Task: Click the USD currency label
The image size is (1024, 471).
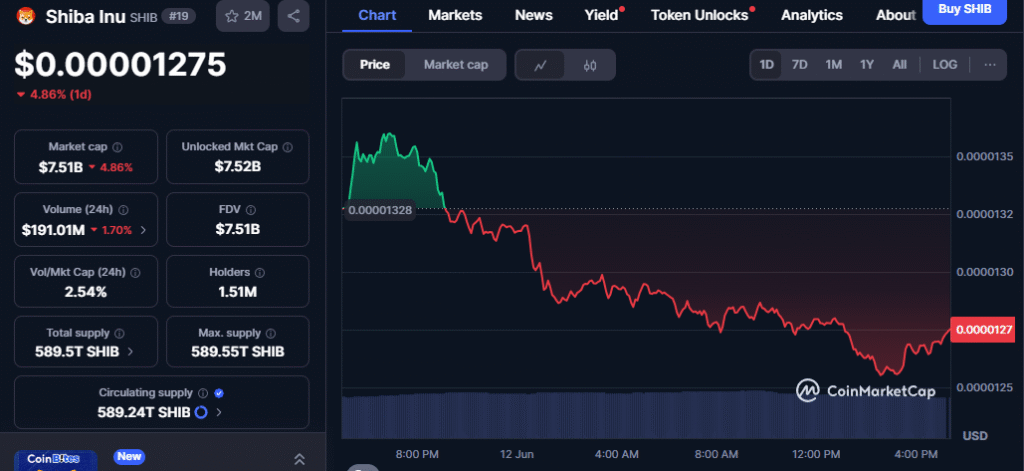Action: pos(976,436)
